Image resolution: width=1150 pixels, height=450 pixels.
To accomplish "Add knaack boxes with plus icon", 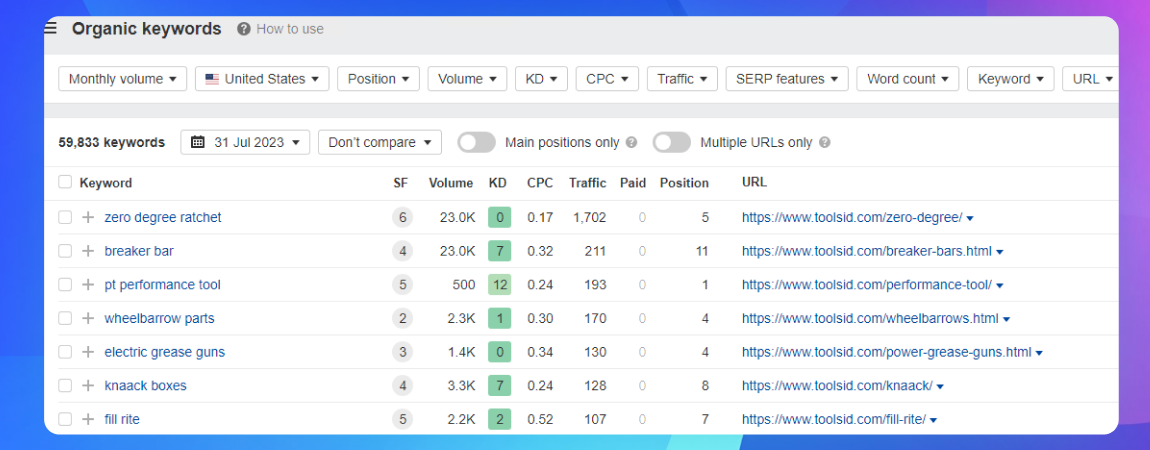I will [x=88, y=386].
